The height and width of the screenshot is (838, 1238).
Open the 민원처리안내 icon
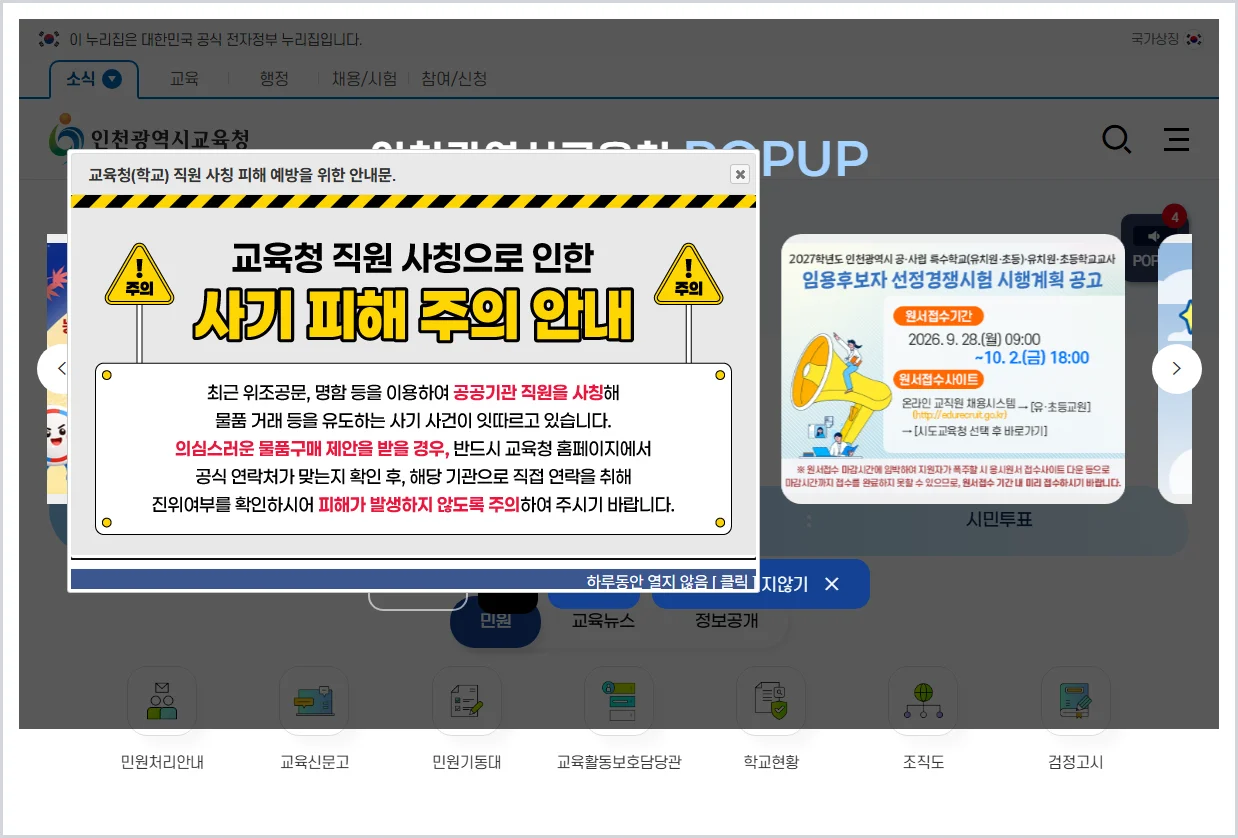[162, 701]
